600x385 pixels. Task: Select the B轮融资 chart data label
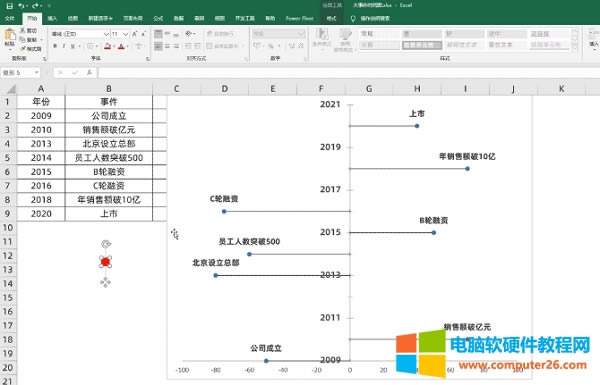[x=434, y=220]
